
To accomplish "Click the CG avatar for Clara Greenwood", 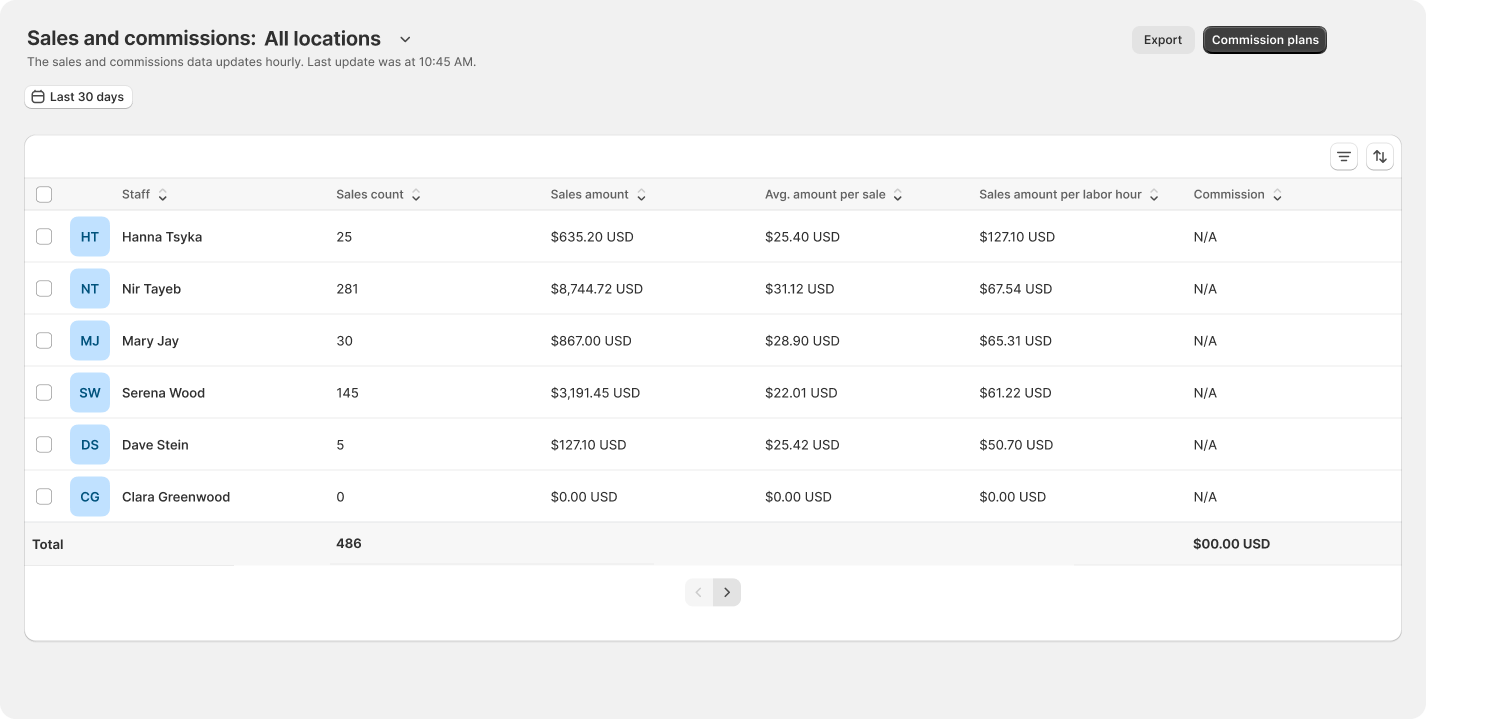I will click(90, 497).
